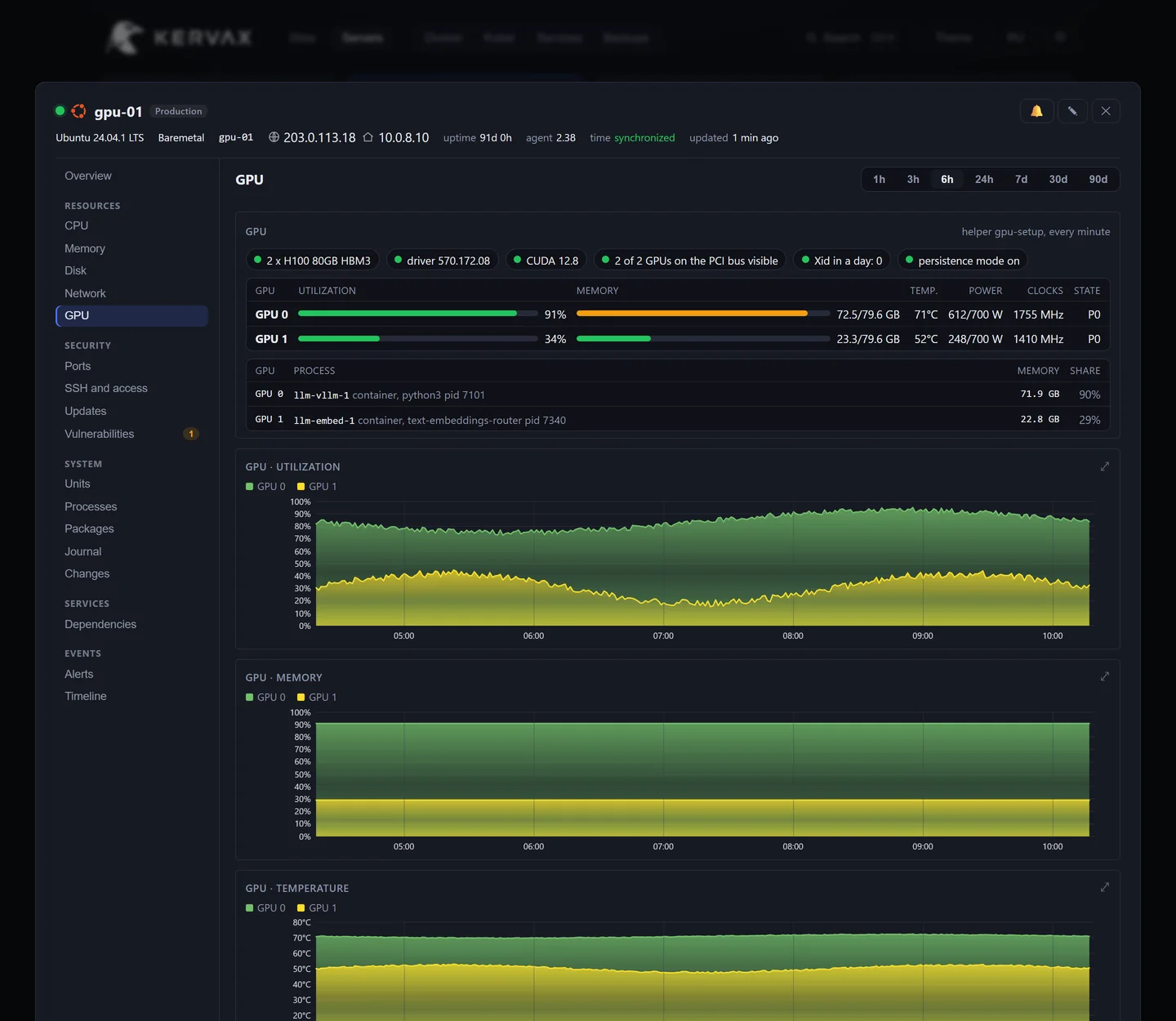Click the globe icon beside 203.0.113.18
This screenshot has width=1176, height=1021.
click(x=274, y=137)
